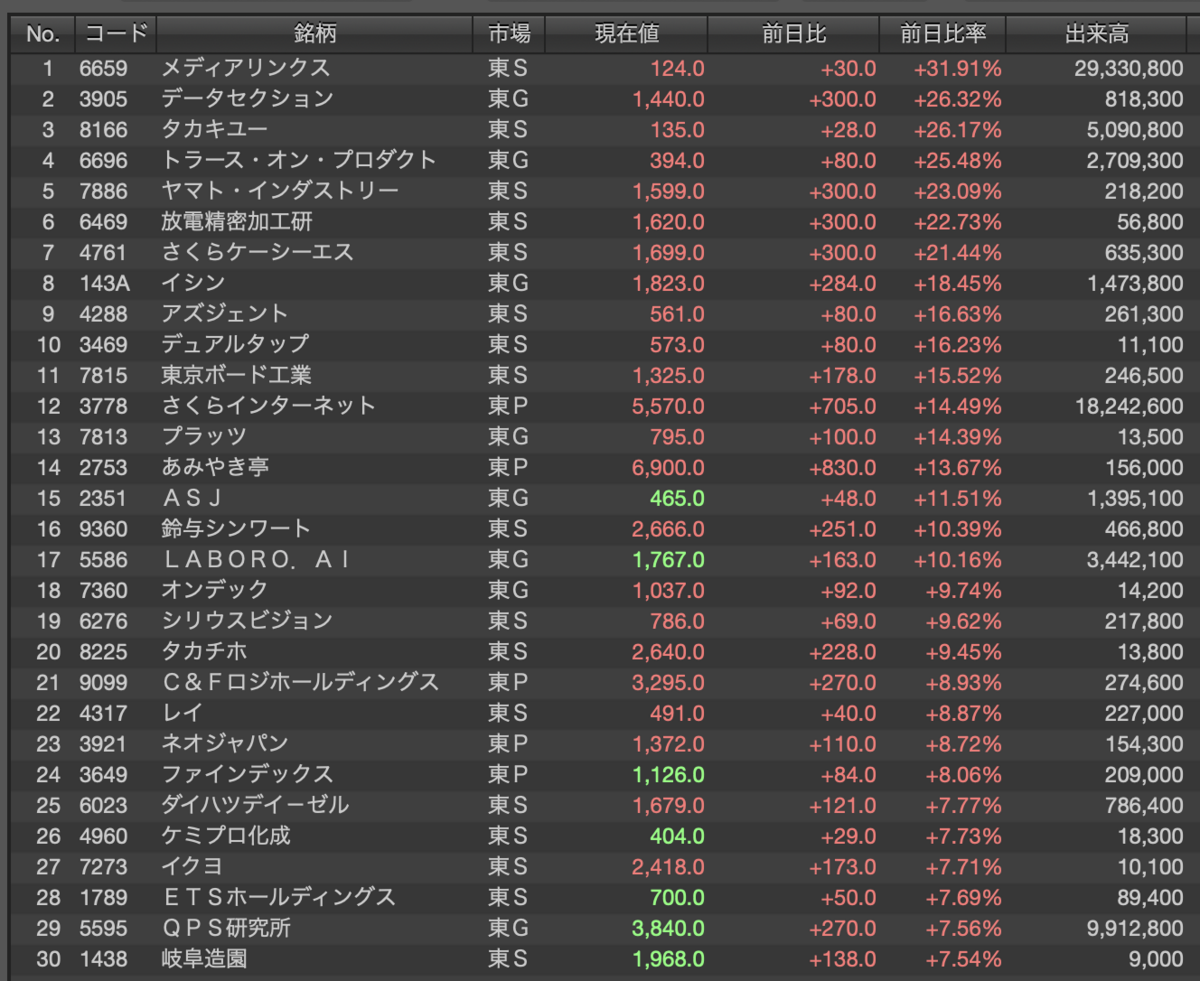Select the ファインデックス stock name

pos(246,774)
